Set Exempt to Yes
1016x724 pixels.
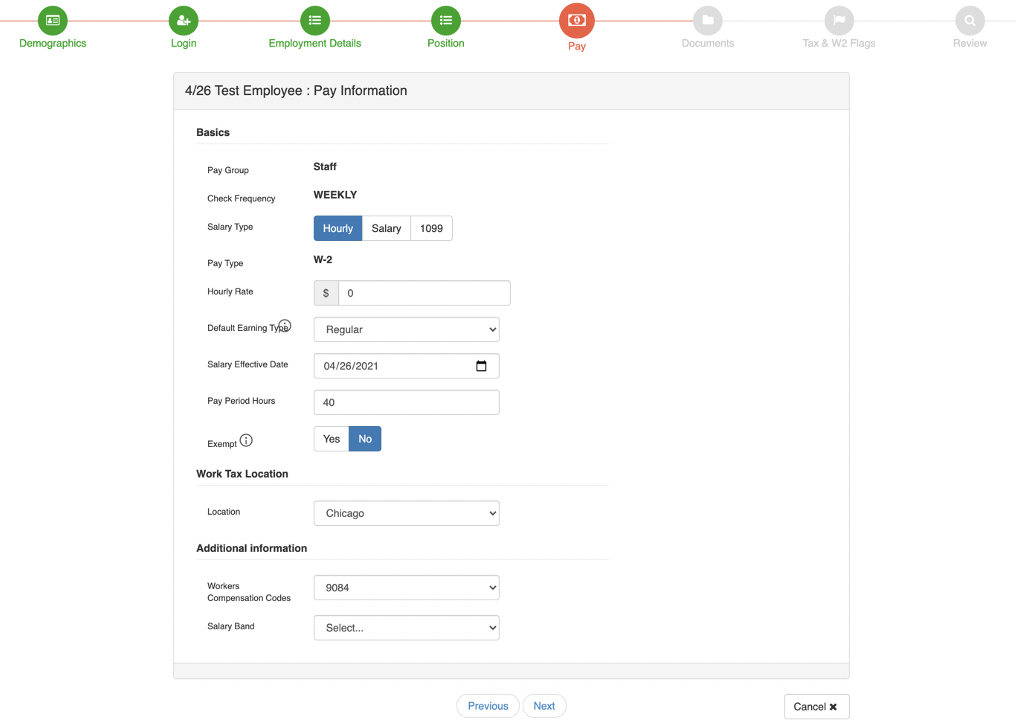(331, 438)
